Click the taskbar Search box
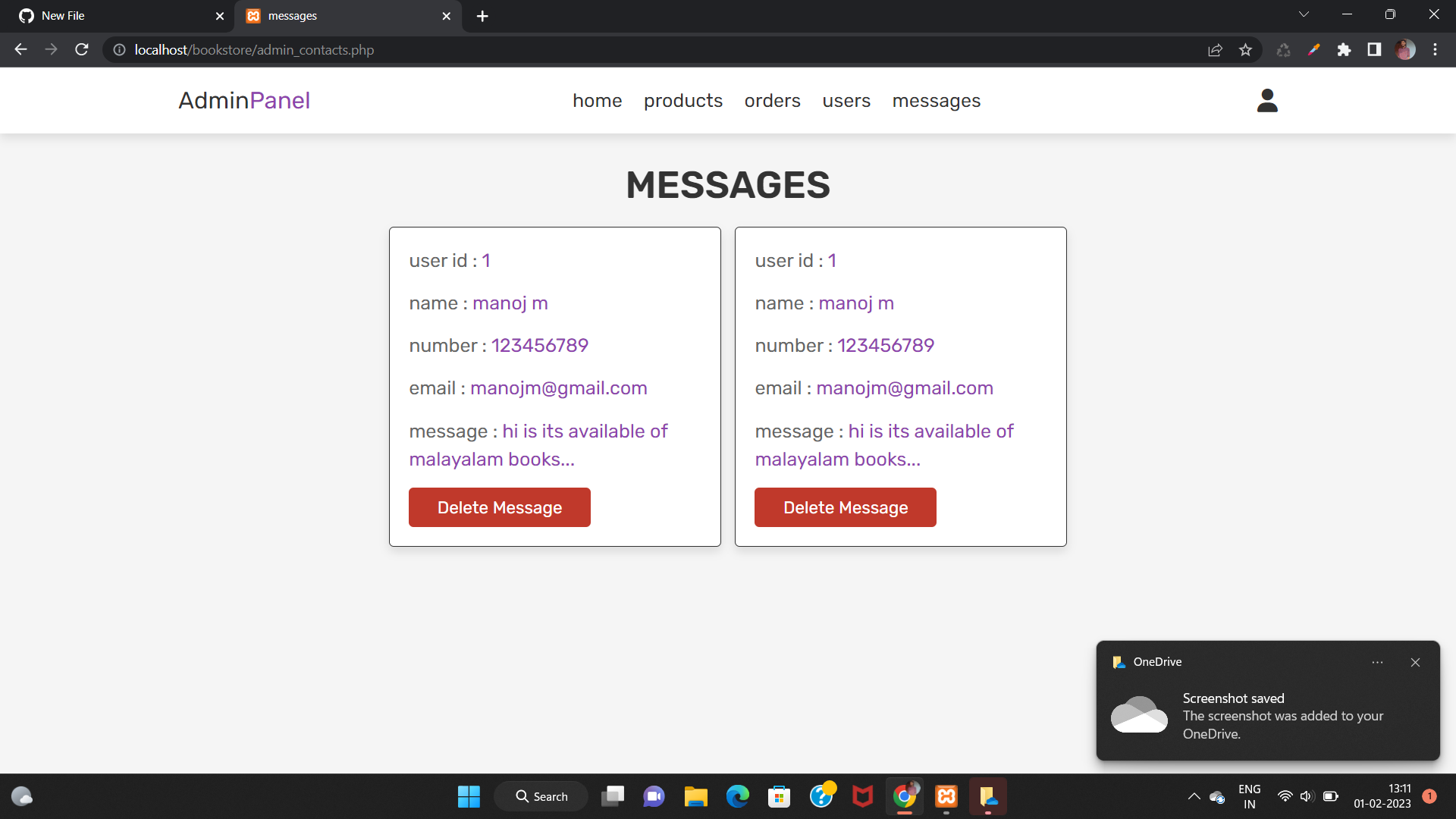 tap(541, 796)
